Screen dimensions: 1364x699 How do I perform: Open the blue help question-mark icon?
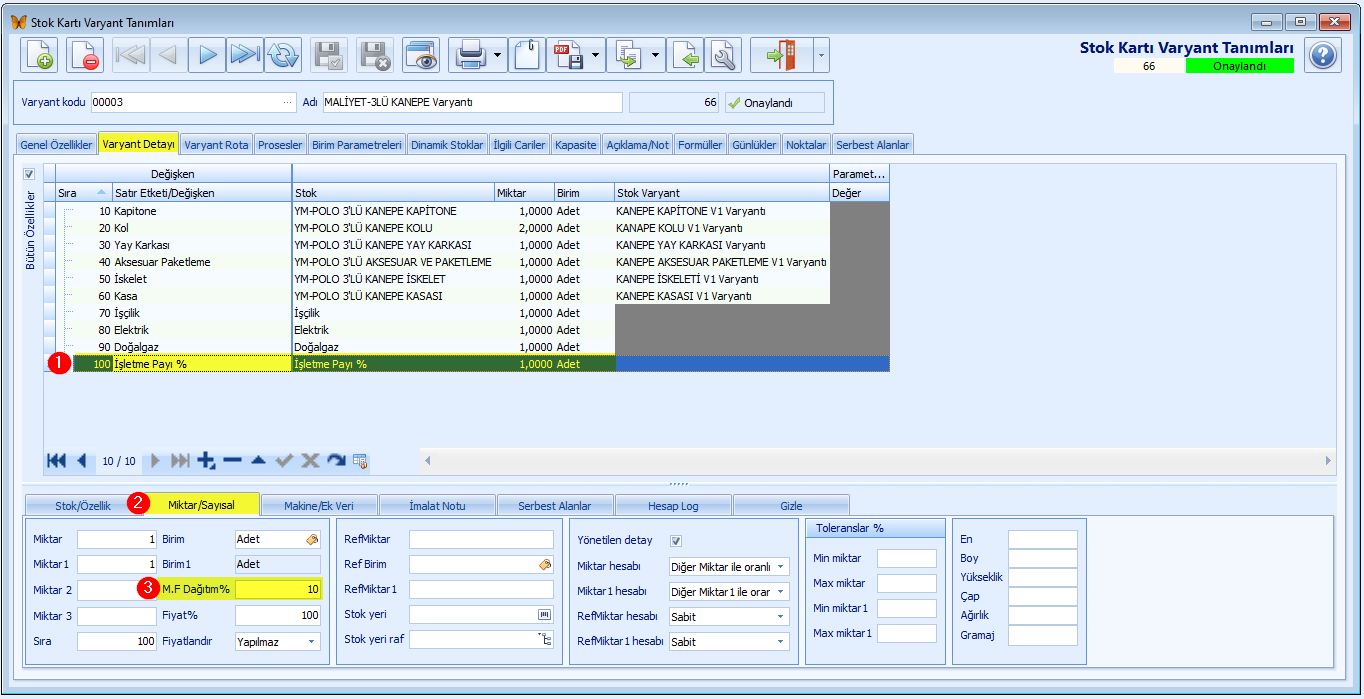(x=1323, y=55)
